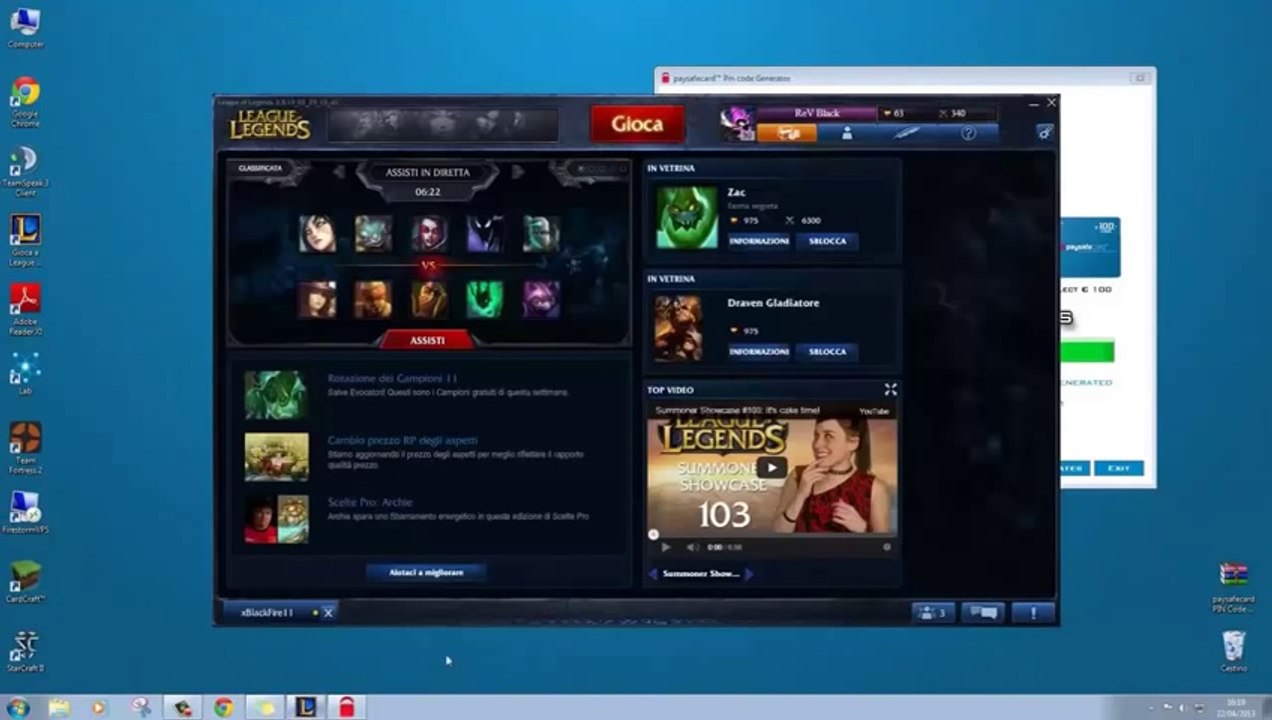Viewport: 1272px width, 720px height.
Task: Open Adobe Reader desktop icon
Action: [25, 310]
